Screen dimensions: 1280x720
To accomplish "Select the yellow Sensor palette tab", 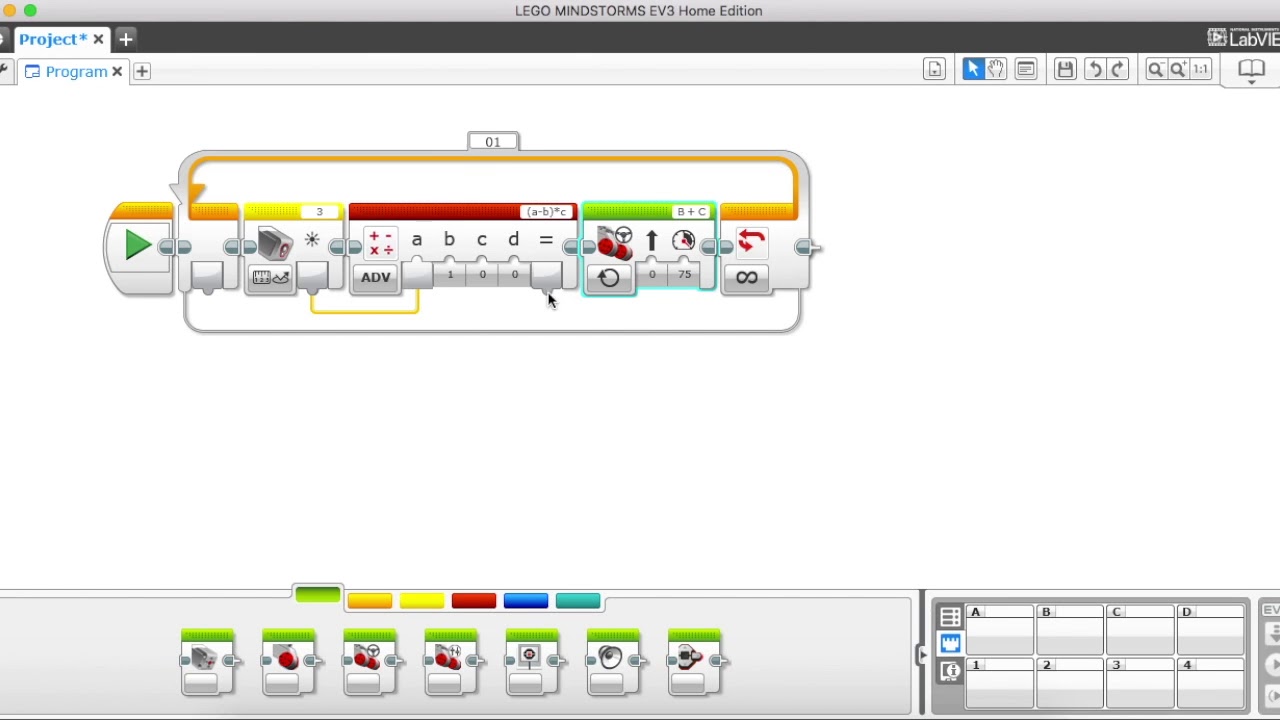I will coord(422,601).
